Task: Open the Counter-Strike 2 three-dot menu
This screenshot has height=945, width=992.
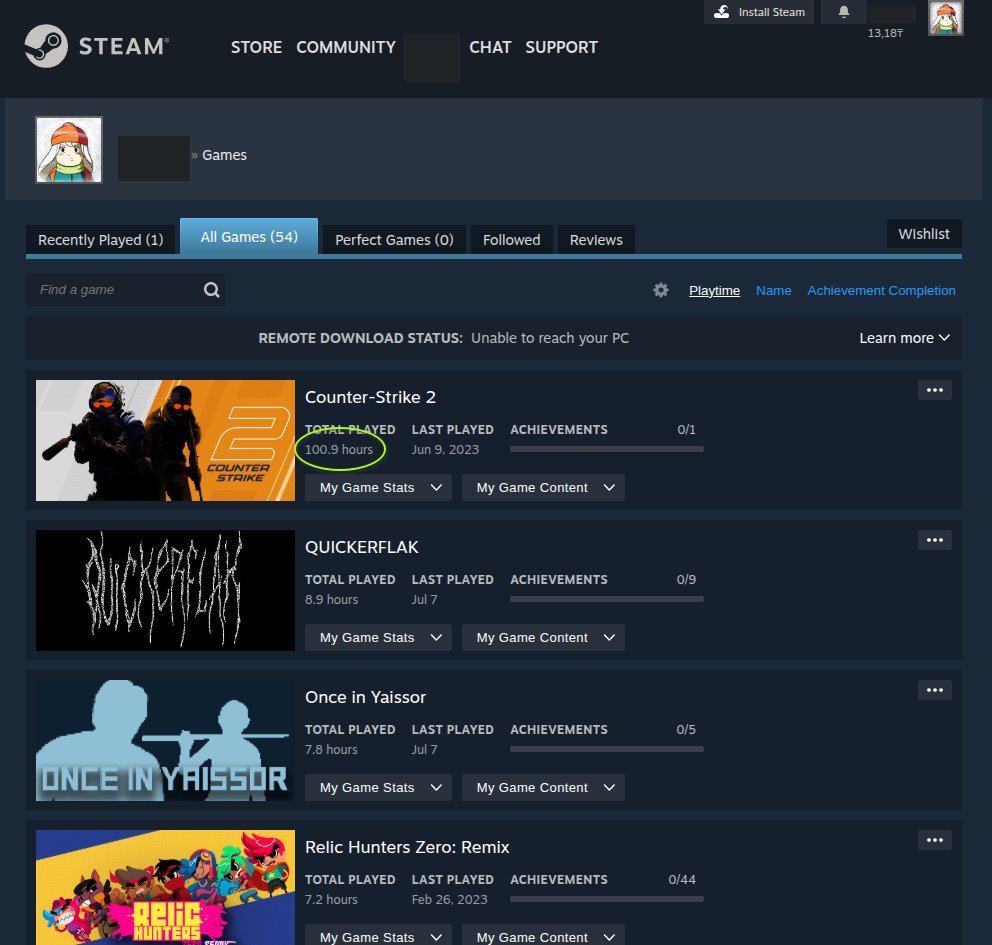Action: (x=934, y=390)
